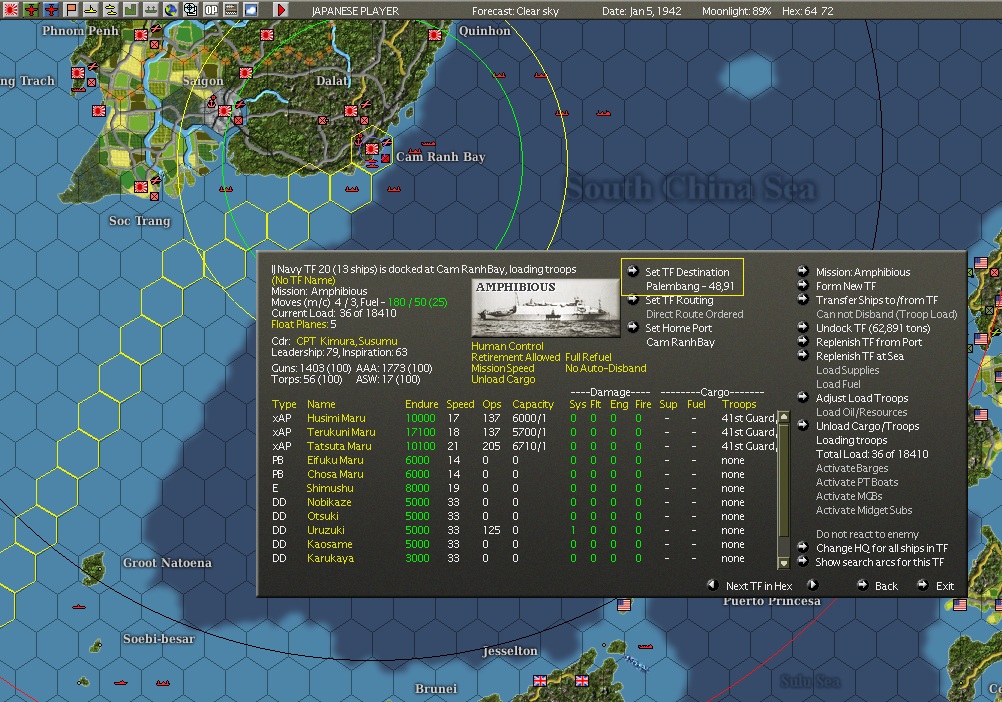Click the green factory toolbar icon
Image resolution: width=1002 pixels, height=702 pixels.
point(130,10)
